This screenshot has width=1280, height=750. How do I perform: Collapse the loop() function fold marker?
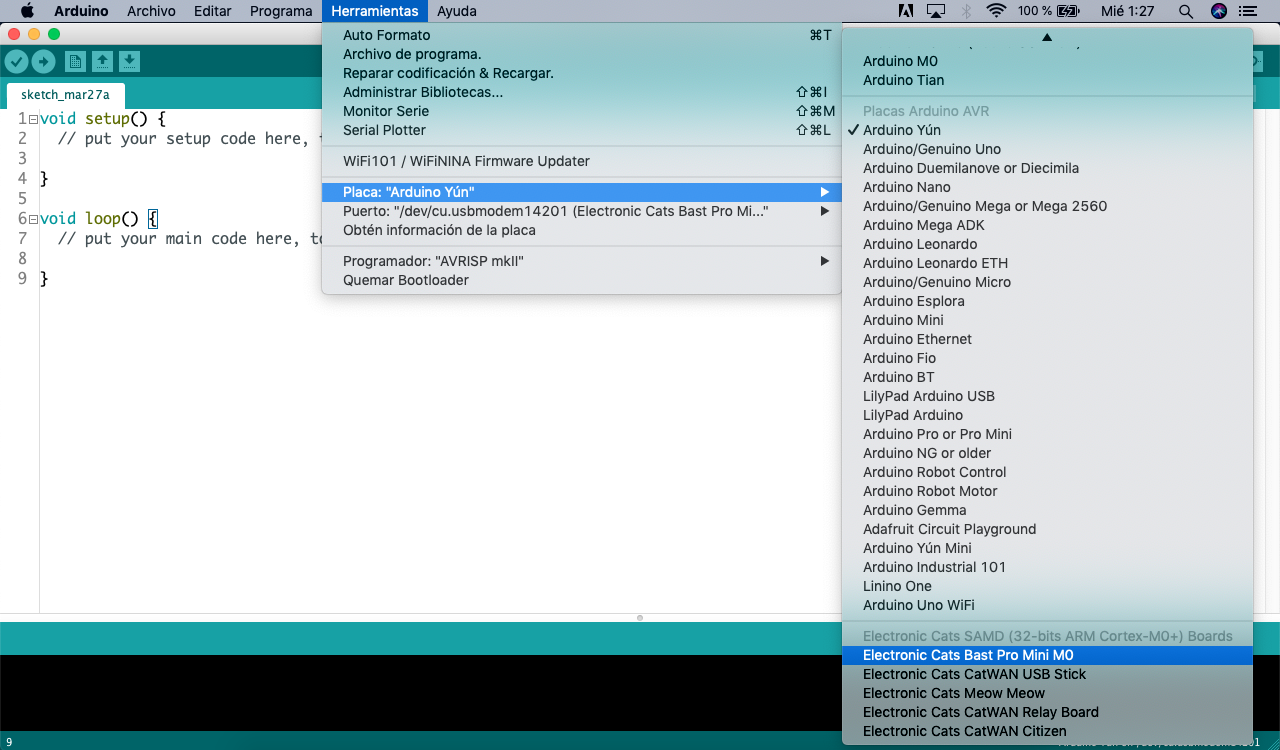33,219
